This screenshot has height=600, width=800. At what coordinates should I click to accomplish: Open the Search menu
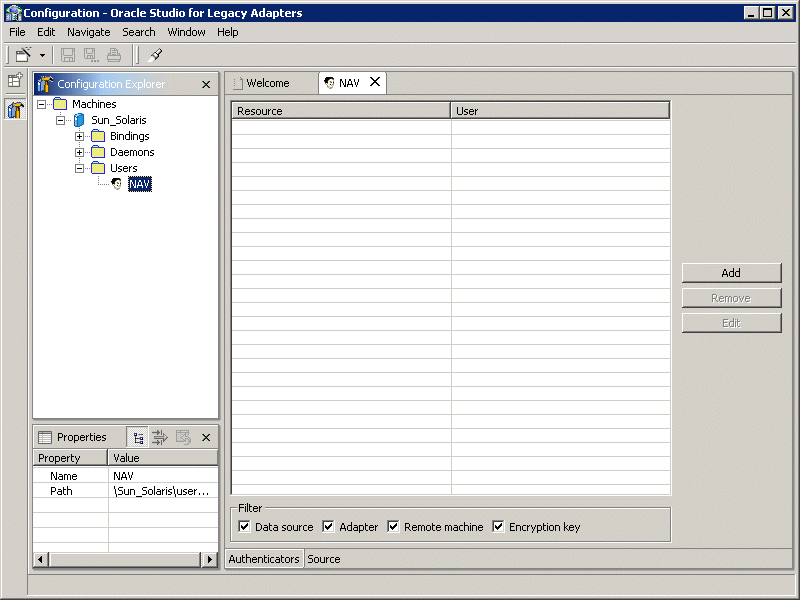[139, 32]
